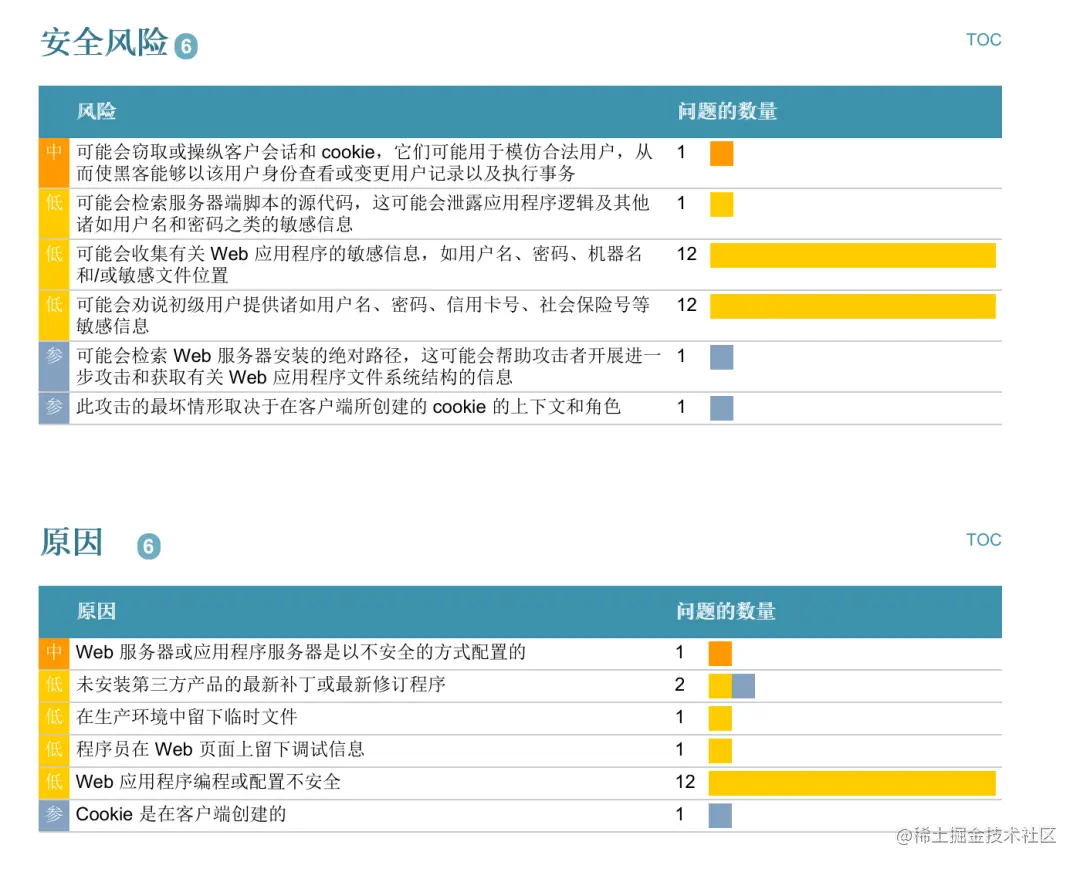Click the count 1 for the cookie session risk
This screenshot has height=869, width=1080.
tap(681, 152)
